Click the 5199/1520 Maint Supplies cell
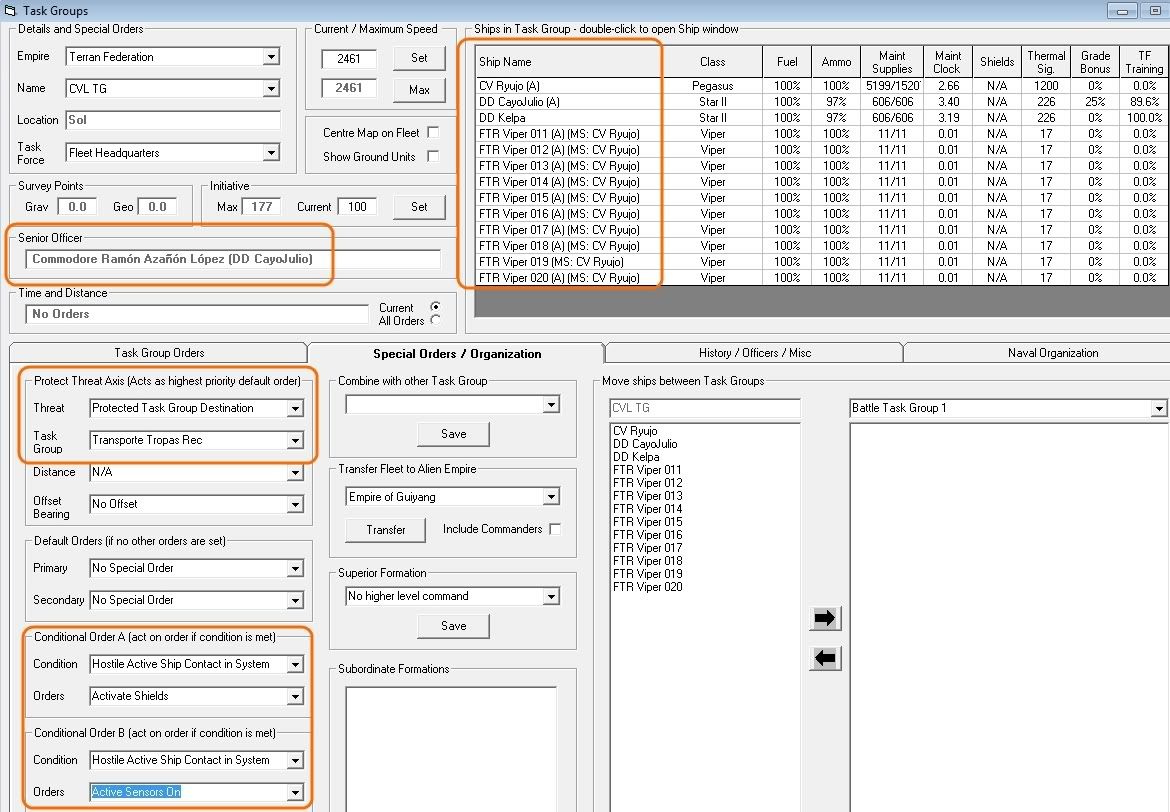 click(x=892, y=86)
